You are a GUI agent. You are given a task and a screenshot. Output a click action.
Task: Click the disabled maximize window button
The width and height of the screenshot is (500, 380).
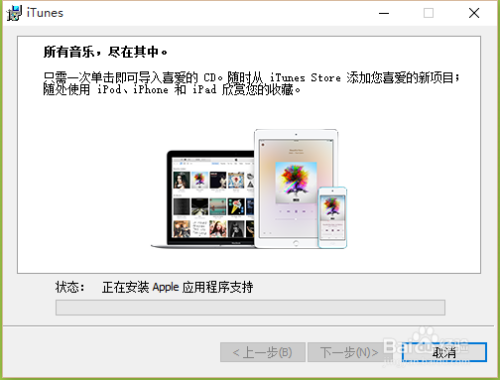428,13
